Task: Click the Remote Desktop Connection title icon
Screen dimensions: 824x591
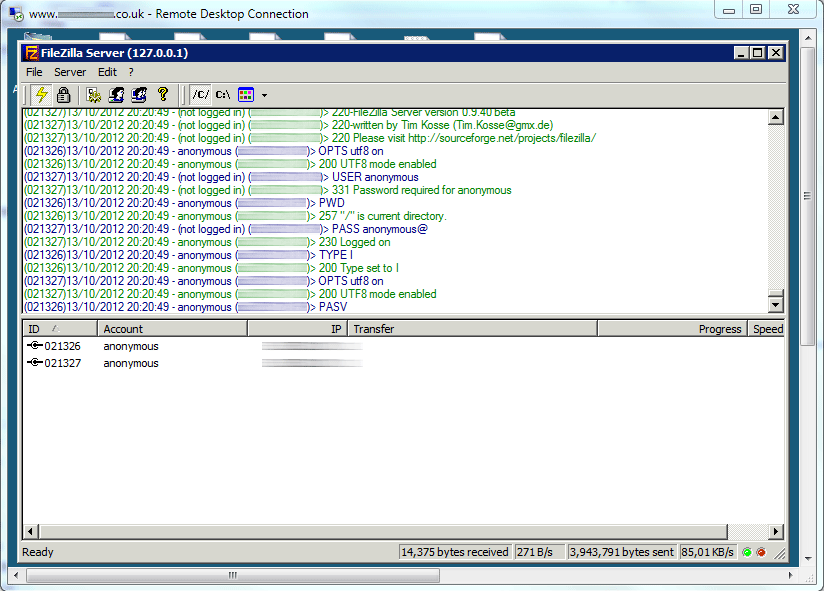Action: (17, 14)
